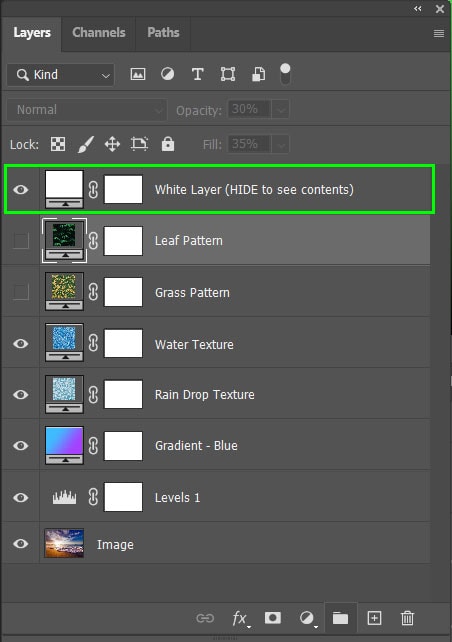Viewport: 452px width, 642px height.
Task: Click the chain link on Water Texture layer
Action: click(93, 344)
